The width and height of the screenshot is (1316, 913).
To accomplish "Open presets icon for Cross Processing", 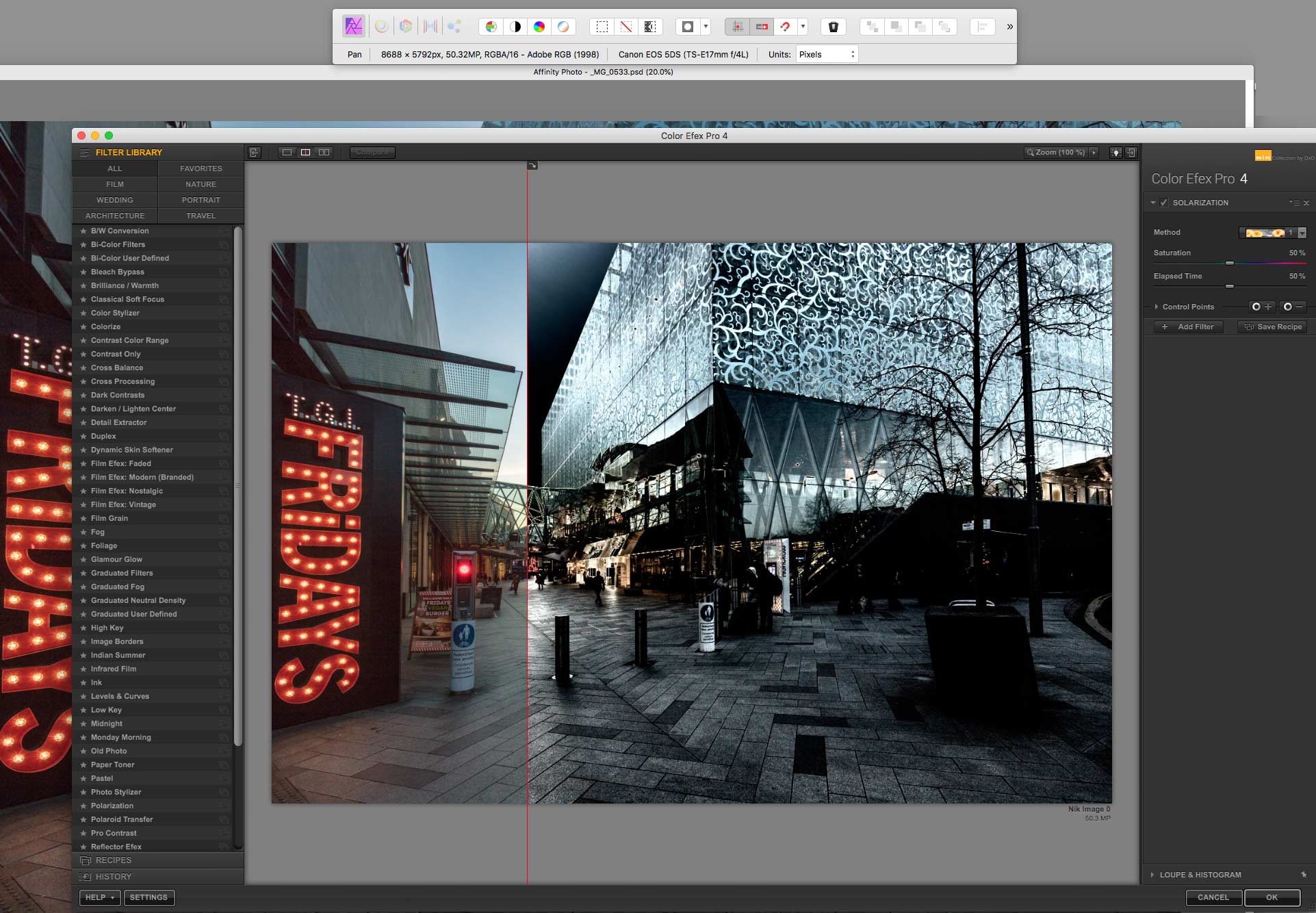I will 224,381.
